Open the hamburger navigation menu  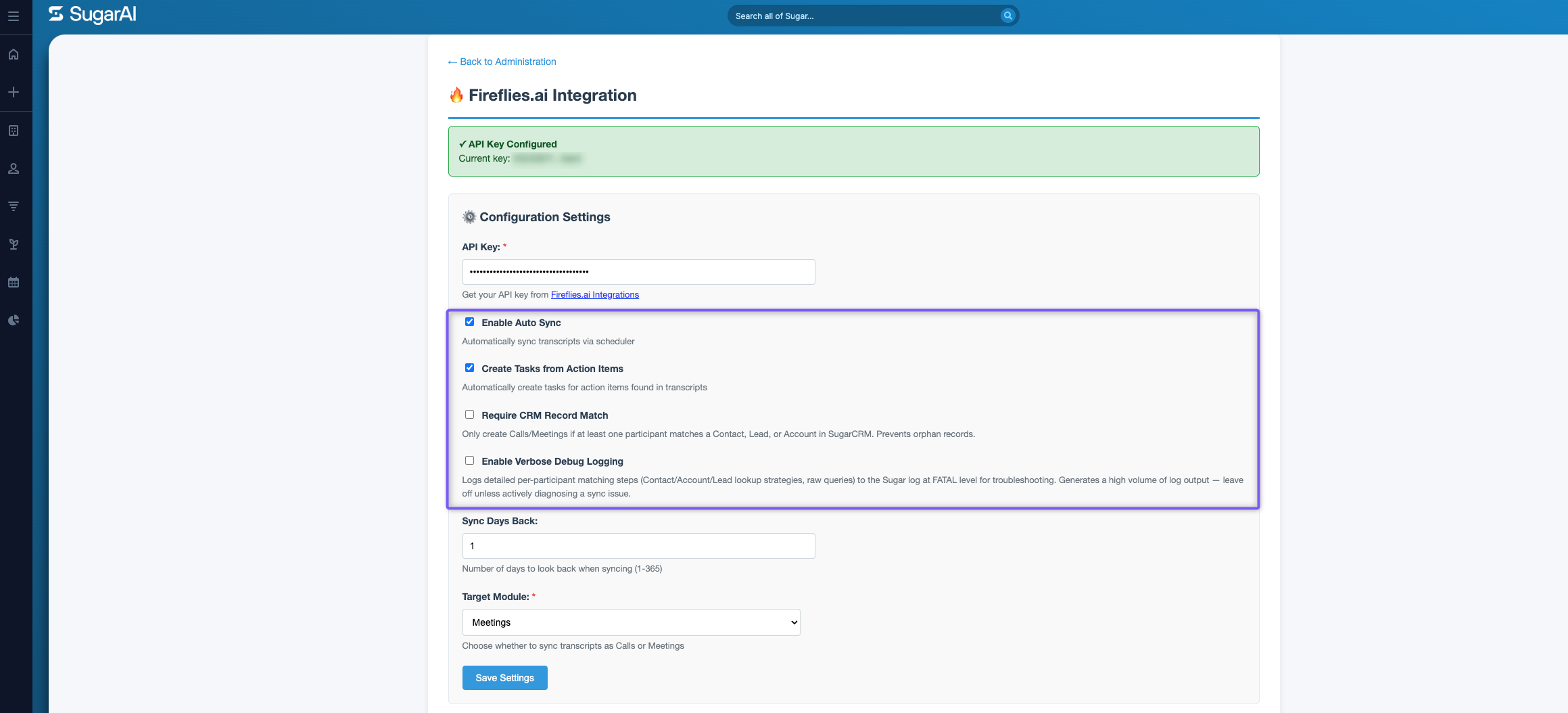click(14, 16)
